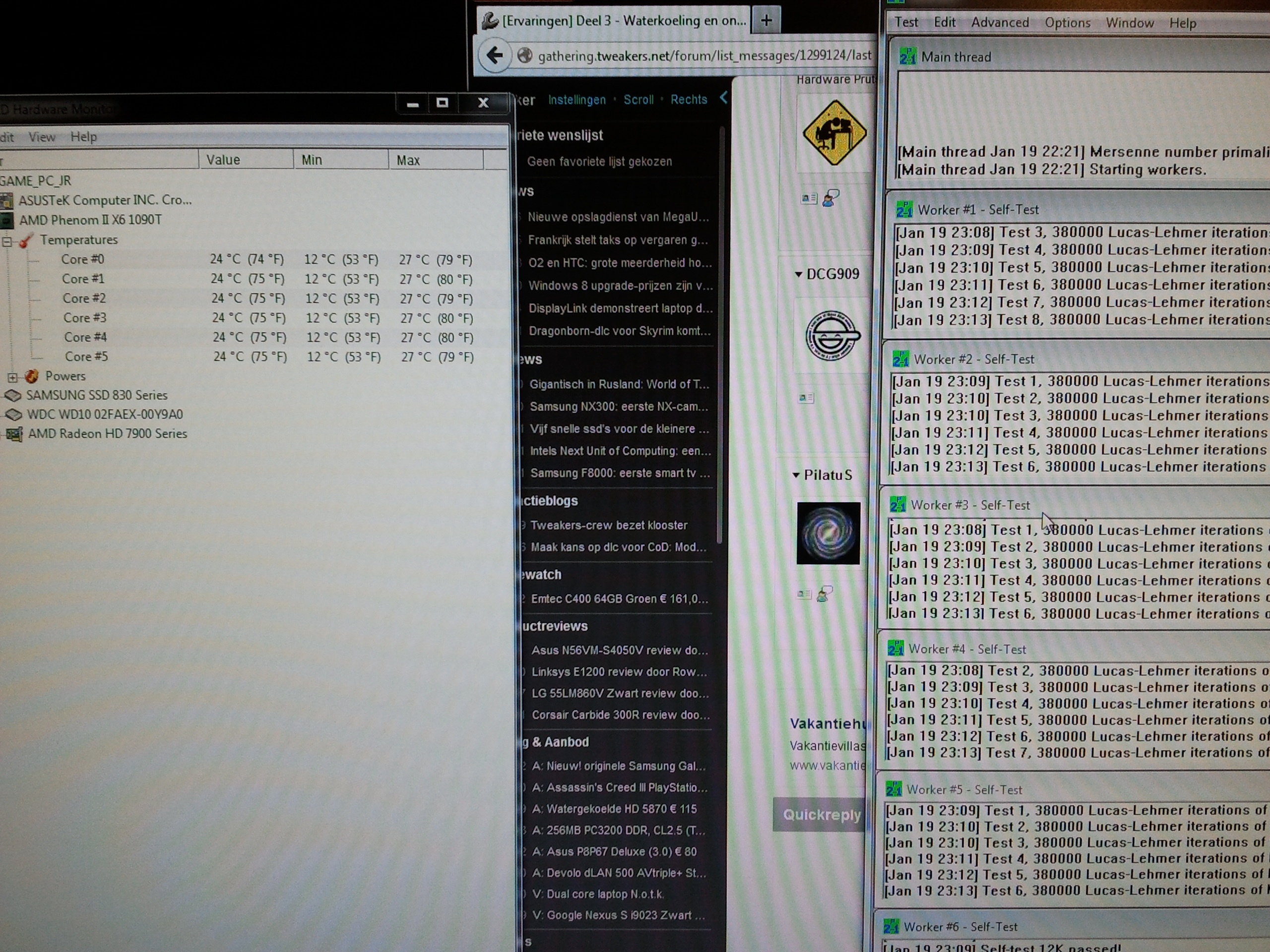This screenshot has height=952, width=1270.
Task: Open the Advanced menu in Prime95
Action: pos(1000,22)
